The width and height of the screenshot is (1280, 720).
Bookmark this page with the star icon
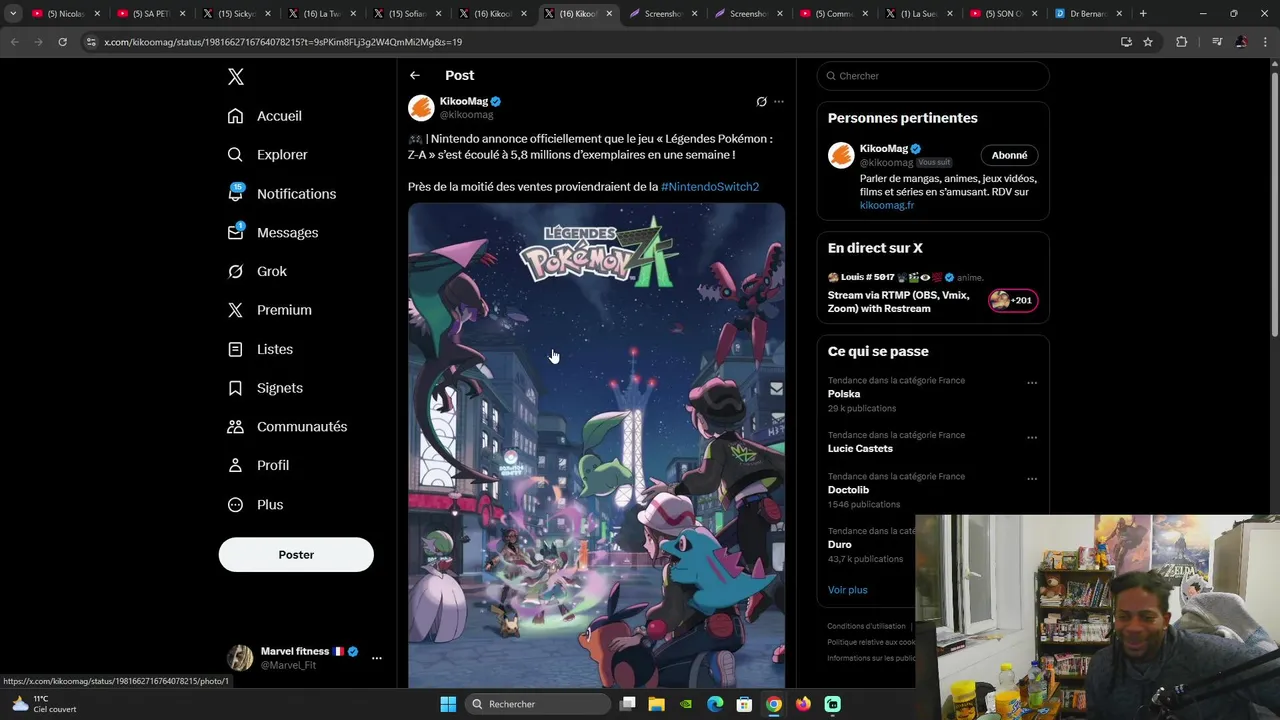(1148, 42)
